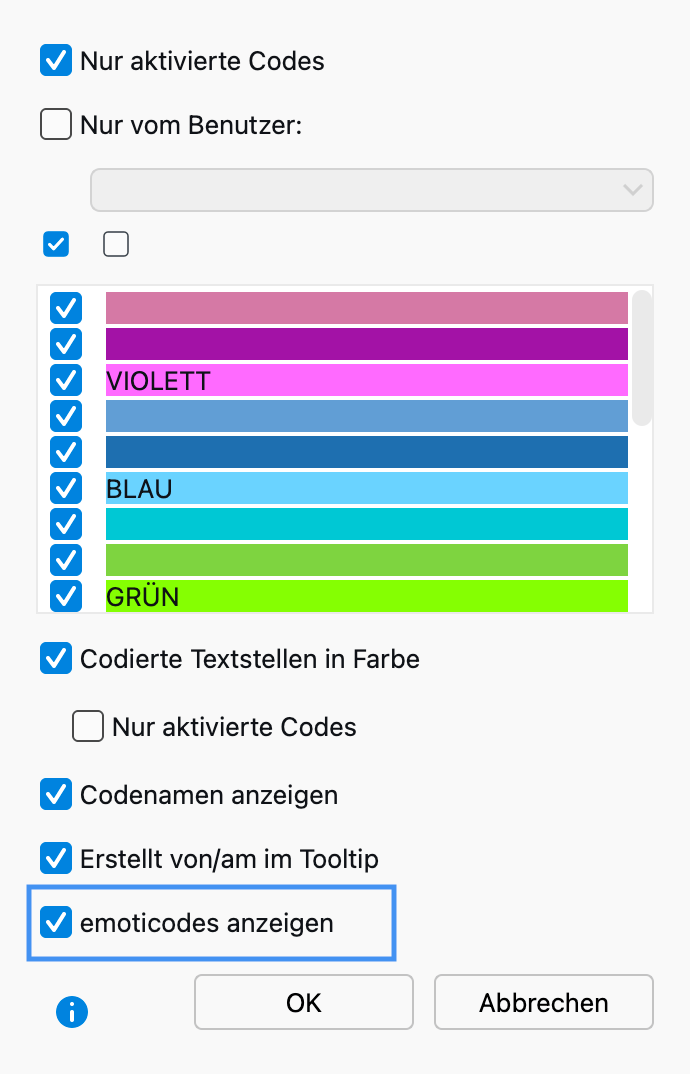Viewport: 690px width, 1074px height.
Task: Uncheck the VIOLETT color checkbox
Action: 66,380
